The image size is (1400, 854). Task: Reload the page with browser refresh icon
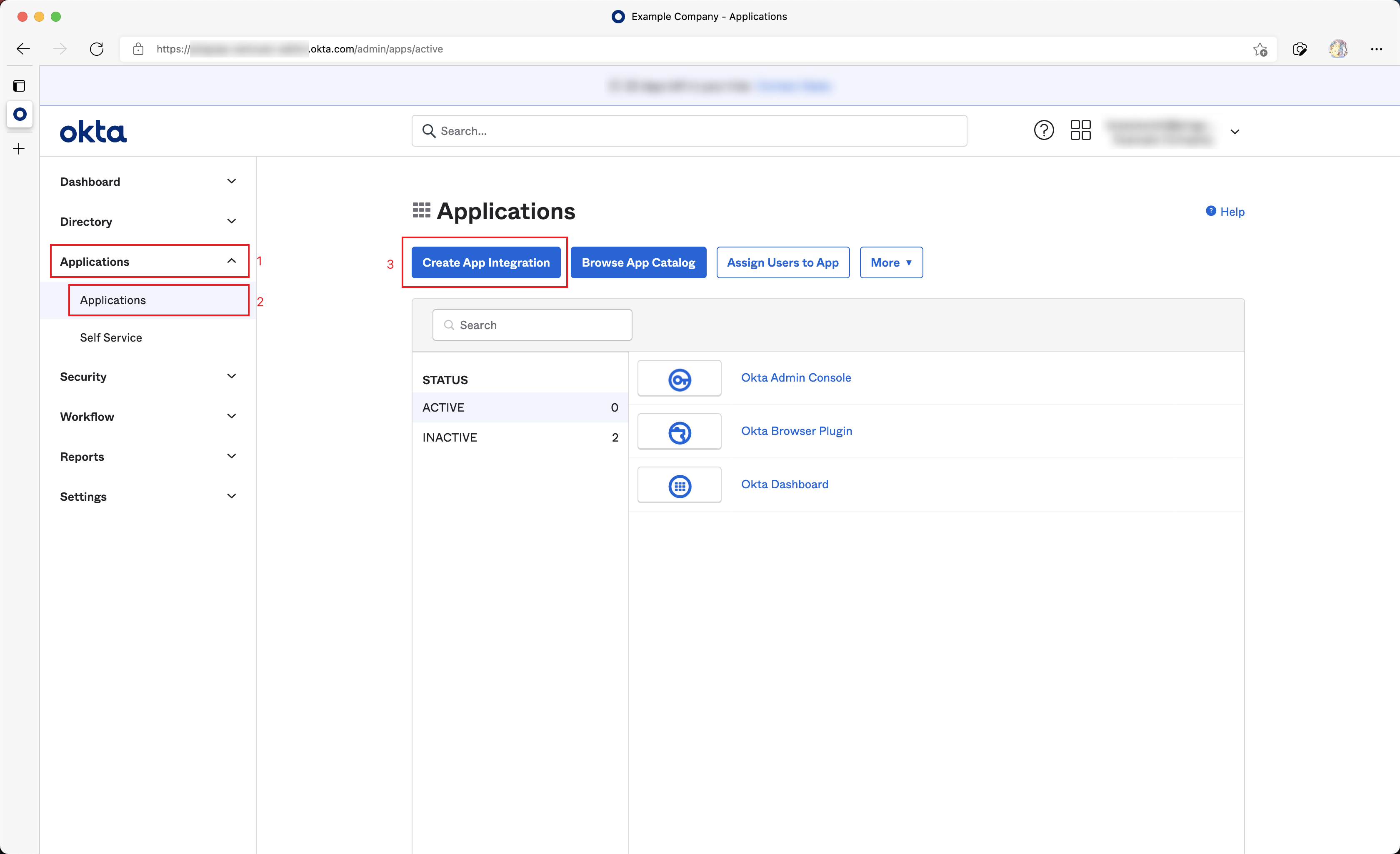pos(97,49)
